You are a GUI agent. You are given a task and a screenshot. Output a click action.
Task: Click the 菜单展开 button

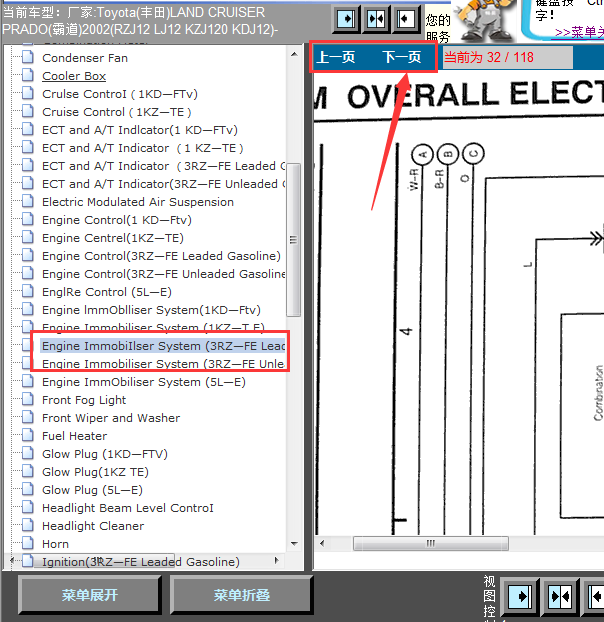[x=90, y=595]
